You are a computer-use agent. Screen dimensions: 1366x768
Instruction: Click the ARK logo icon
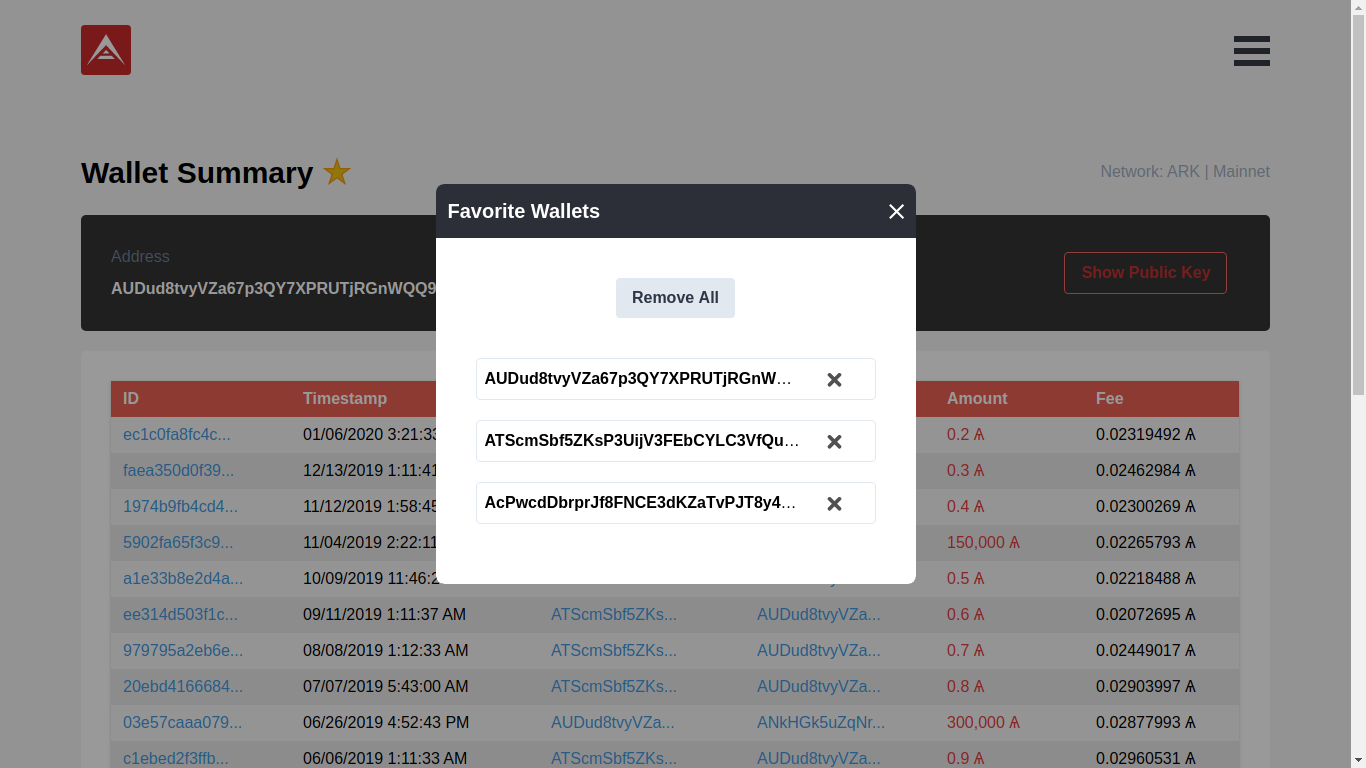coord(106,50)
